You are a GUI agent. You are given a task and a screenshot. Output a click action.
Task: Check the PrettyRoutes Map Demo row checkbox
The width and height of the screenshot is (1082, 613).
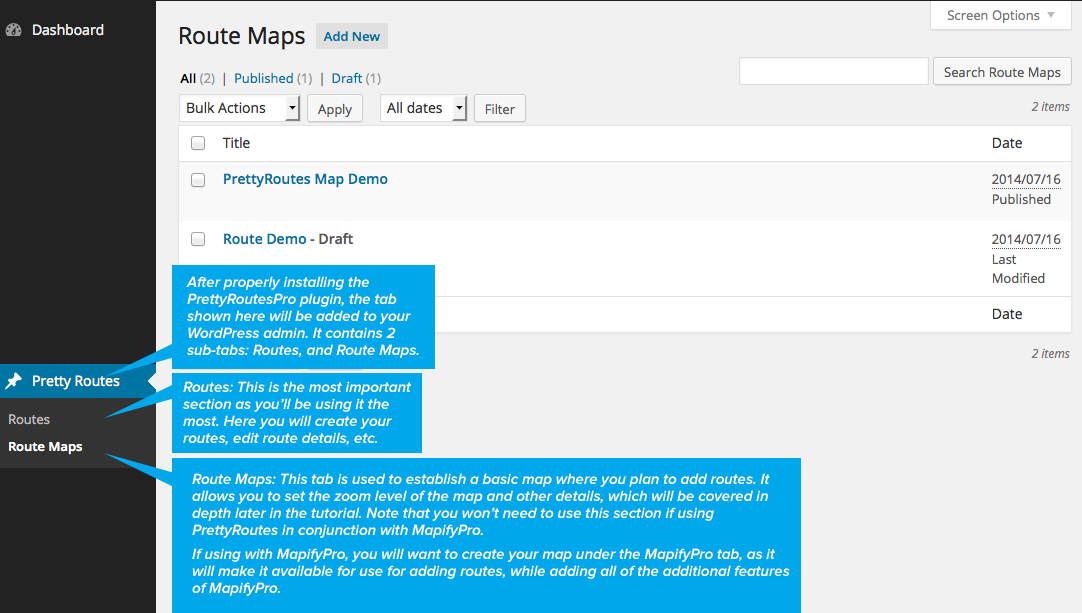pos(198,180)
